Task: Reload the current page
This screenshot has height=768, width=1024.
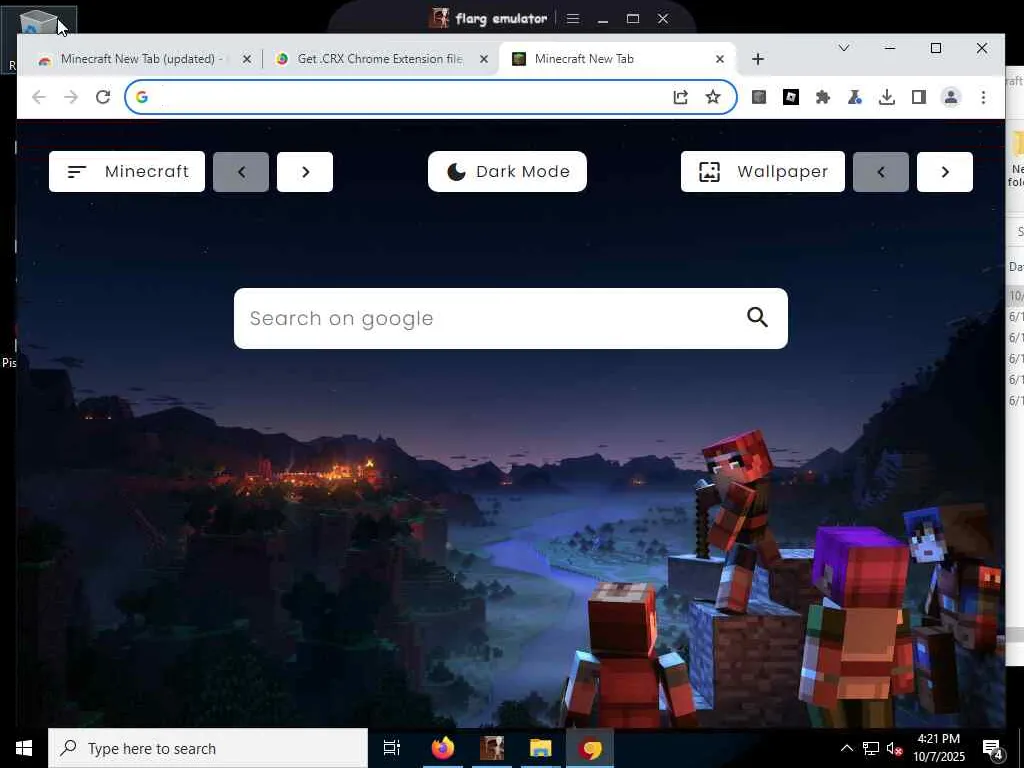Action: (103, 97)
